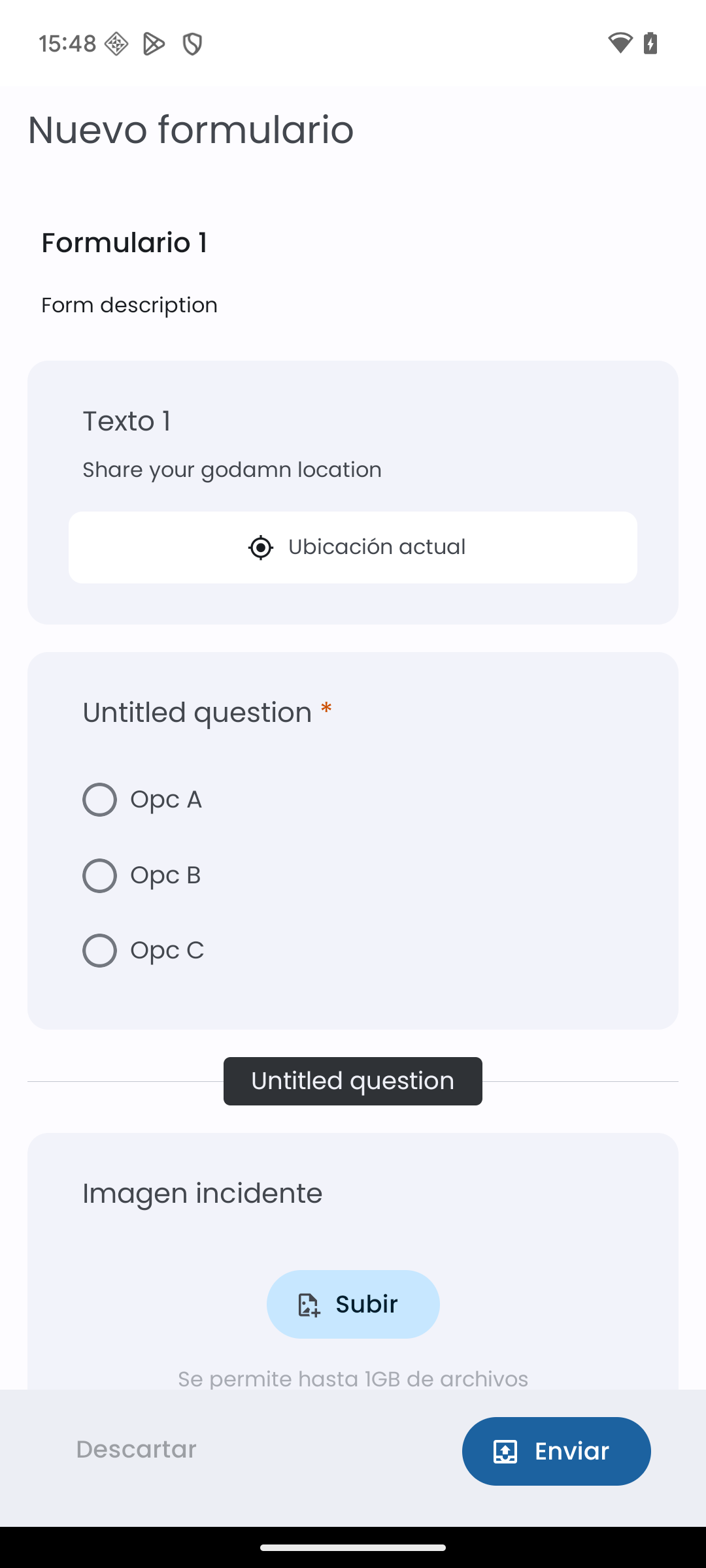Tap the Imagen incidente heading
Image resolution: width=706 pixels, height=1568 pixels.
point(203,1194)
